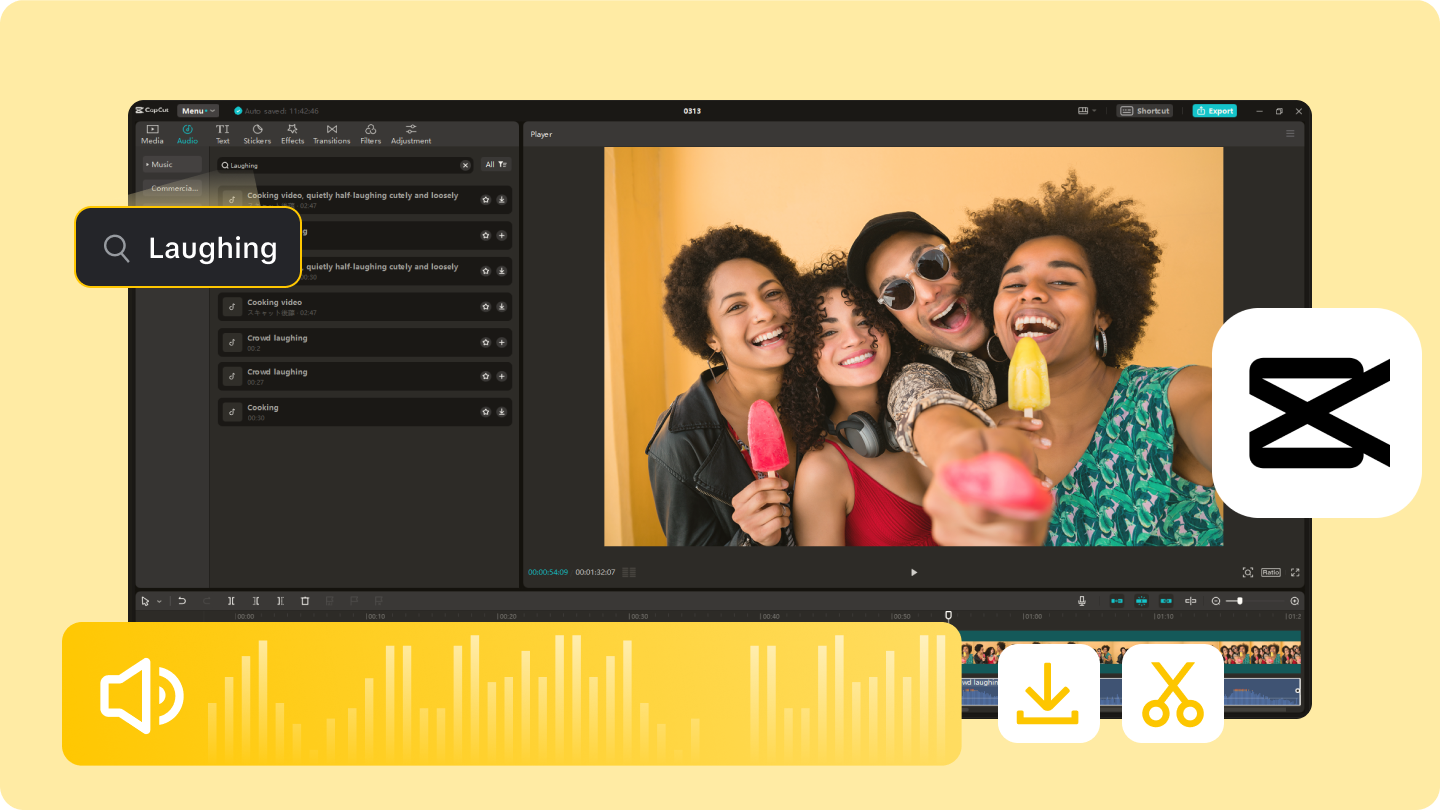Switch to the Media tab
Viewport: 1440px width, 810px height.
coord(152,134)
